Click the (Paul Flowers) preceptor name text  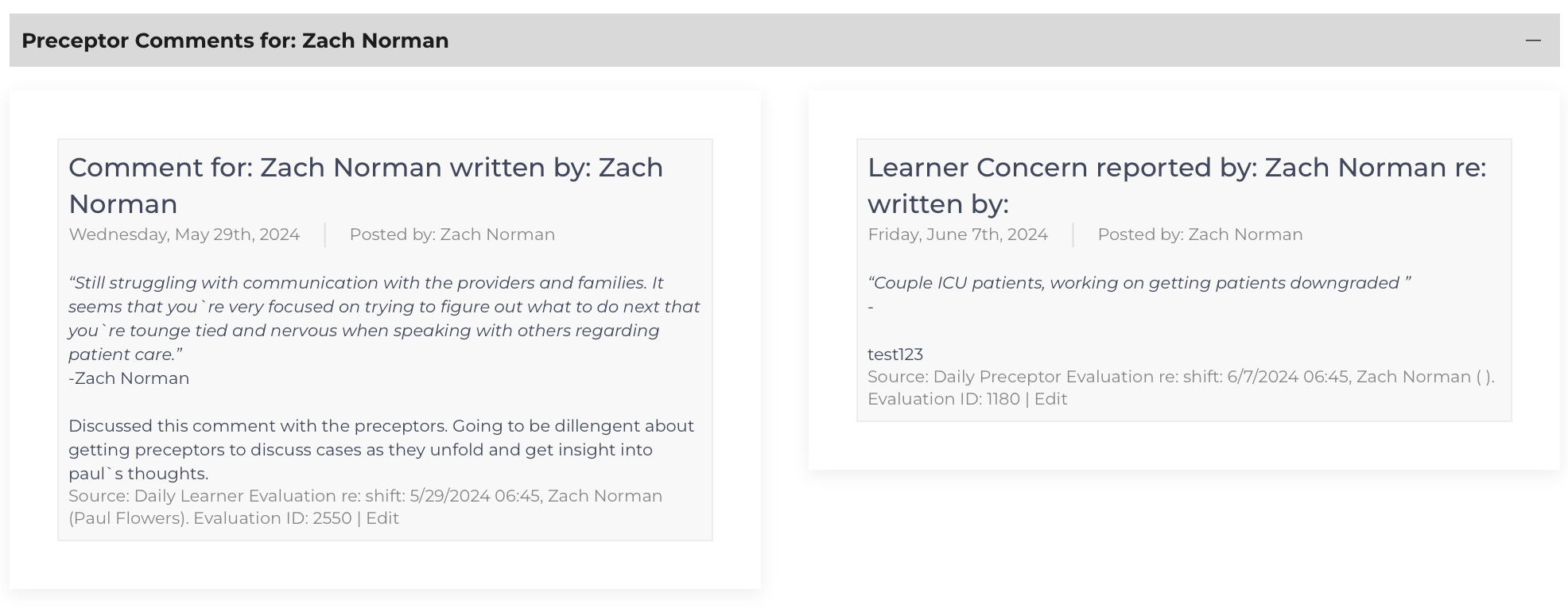point(128,518)
